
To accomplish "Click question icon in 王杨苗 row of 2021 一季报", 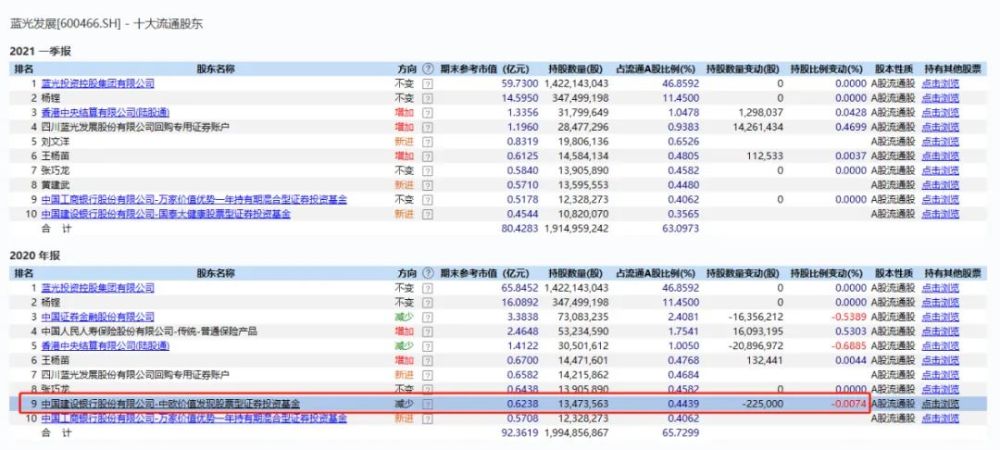I will [427, 156].
